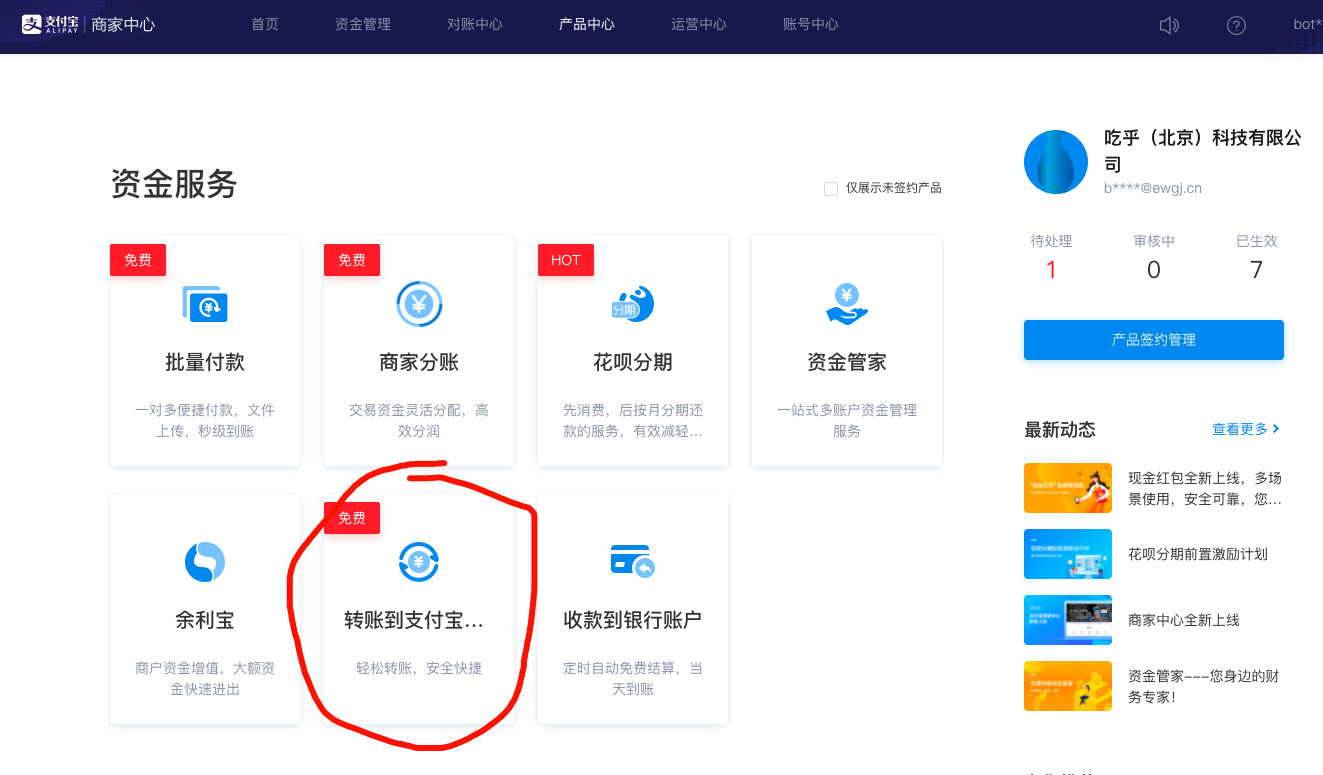
Task: Open the bot account name in header
Action: pos(1308,24)
